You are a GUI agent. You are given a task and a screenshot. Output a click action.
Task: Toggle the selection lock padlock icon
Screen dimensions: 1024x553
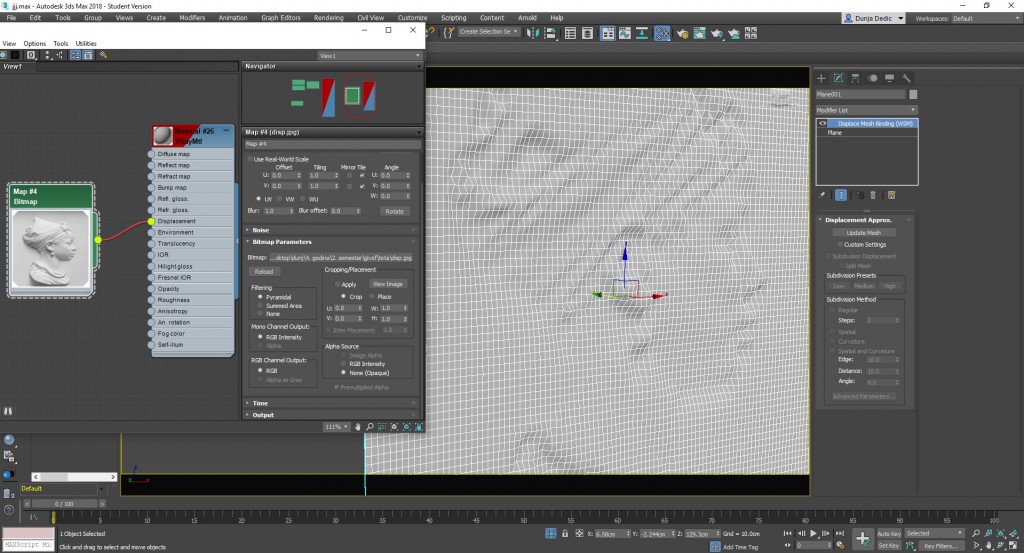coord(565,533)
